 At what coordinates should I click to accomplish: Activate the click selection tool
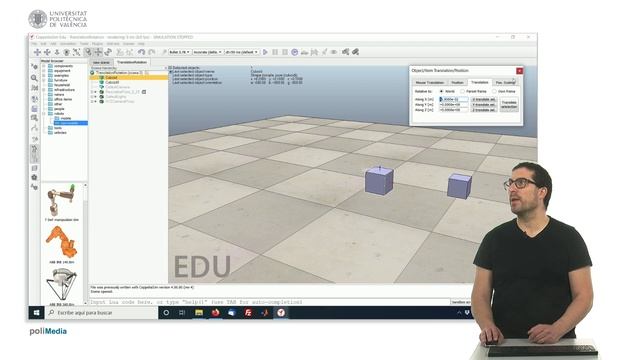coord(88,52)
